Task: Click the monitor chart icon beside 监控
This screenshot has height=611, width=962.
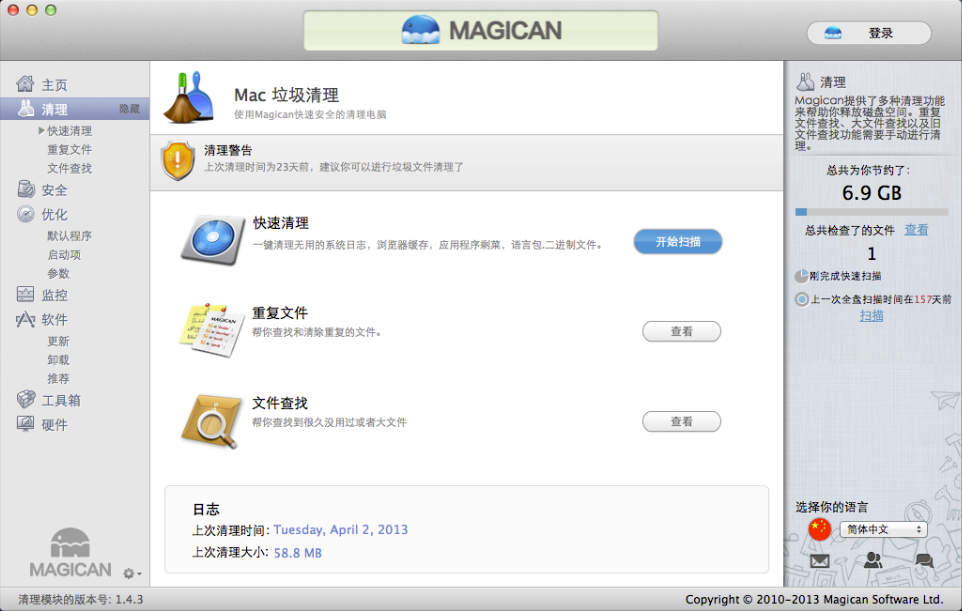Action: point(25,294)
